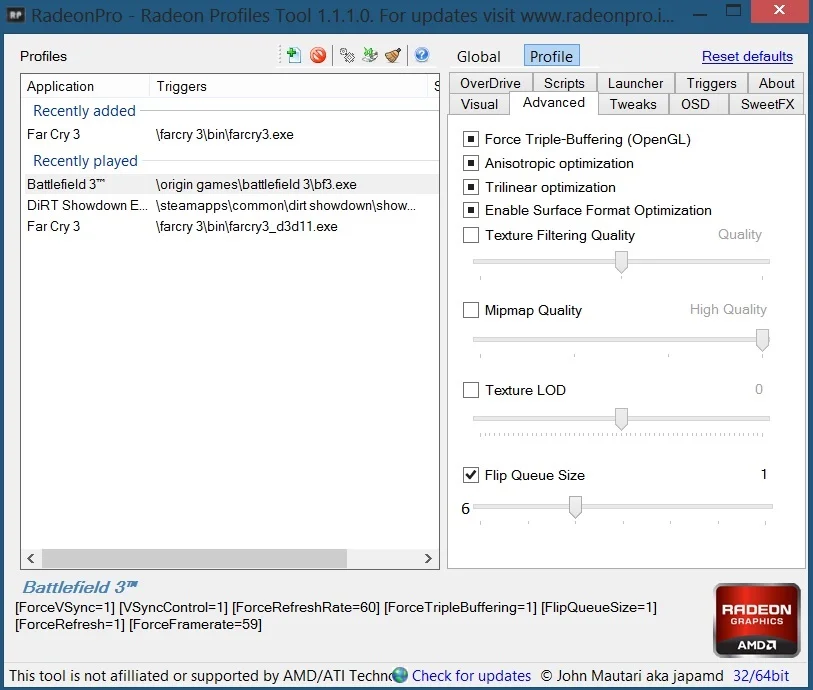Open the gear settings toolbar icon
The width and height of the screenshot is (813, 690).
pos(347,55)
